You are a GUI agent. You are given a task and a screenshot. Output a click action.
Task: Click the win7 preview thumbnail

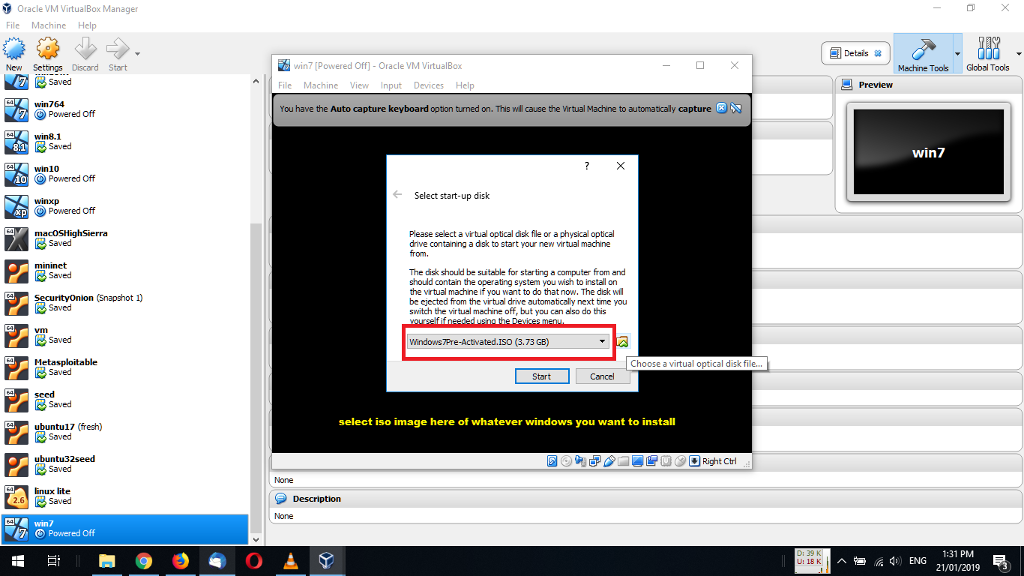928,152
